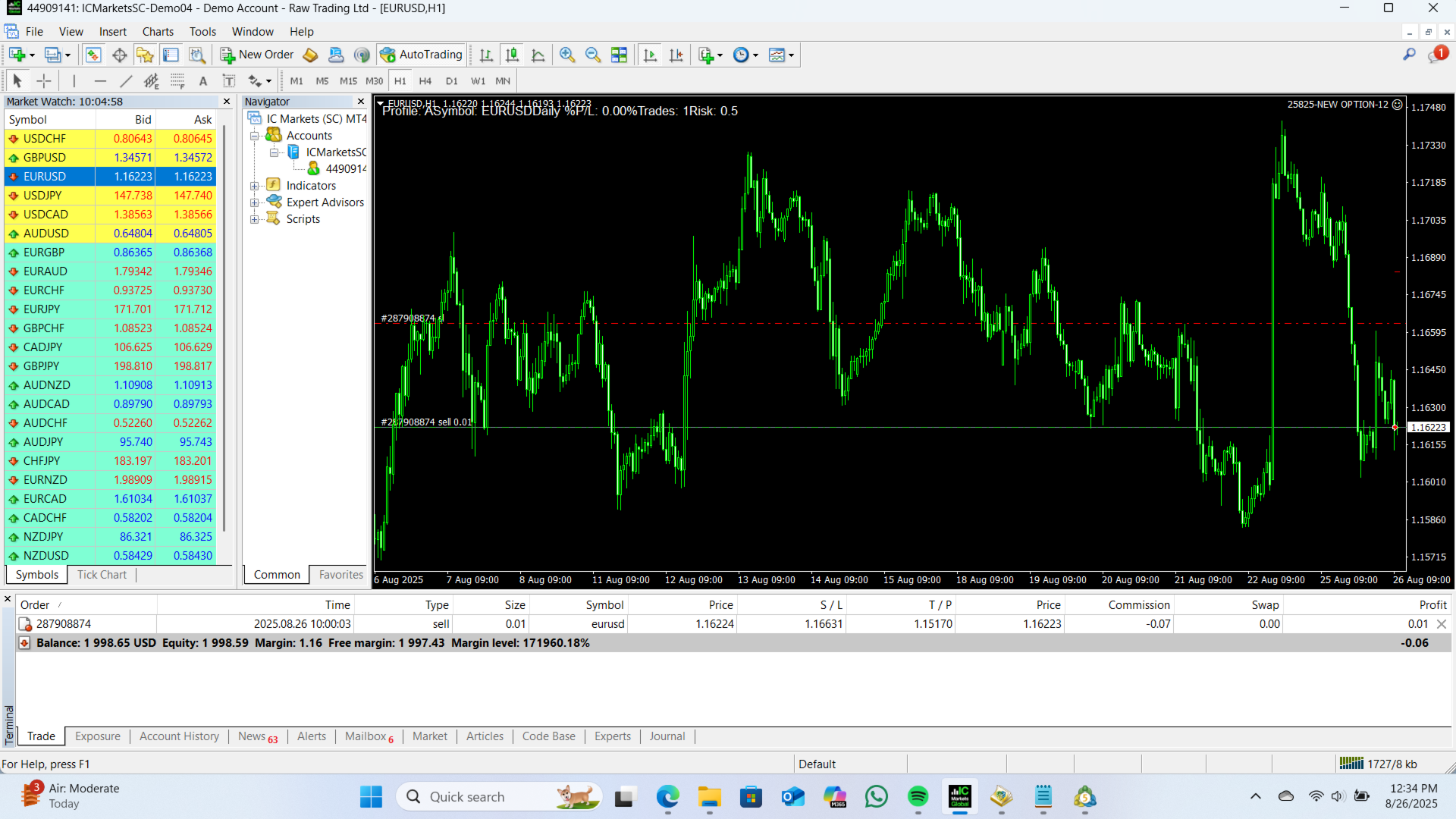Draw a trendline on the chart
1456x819 pixels.
point(127,80)
